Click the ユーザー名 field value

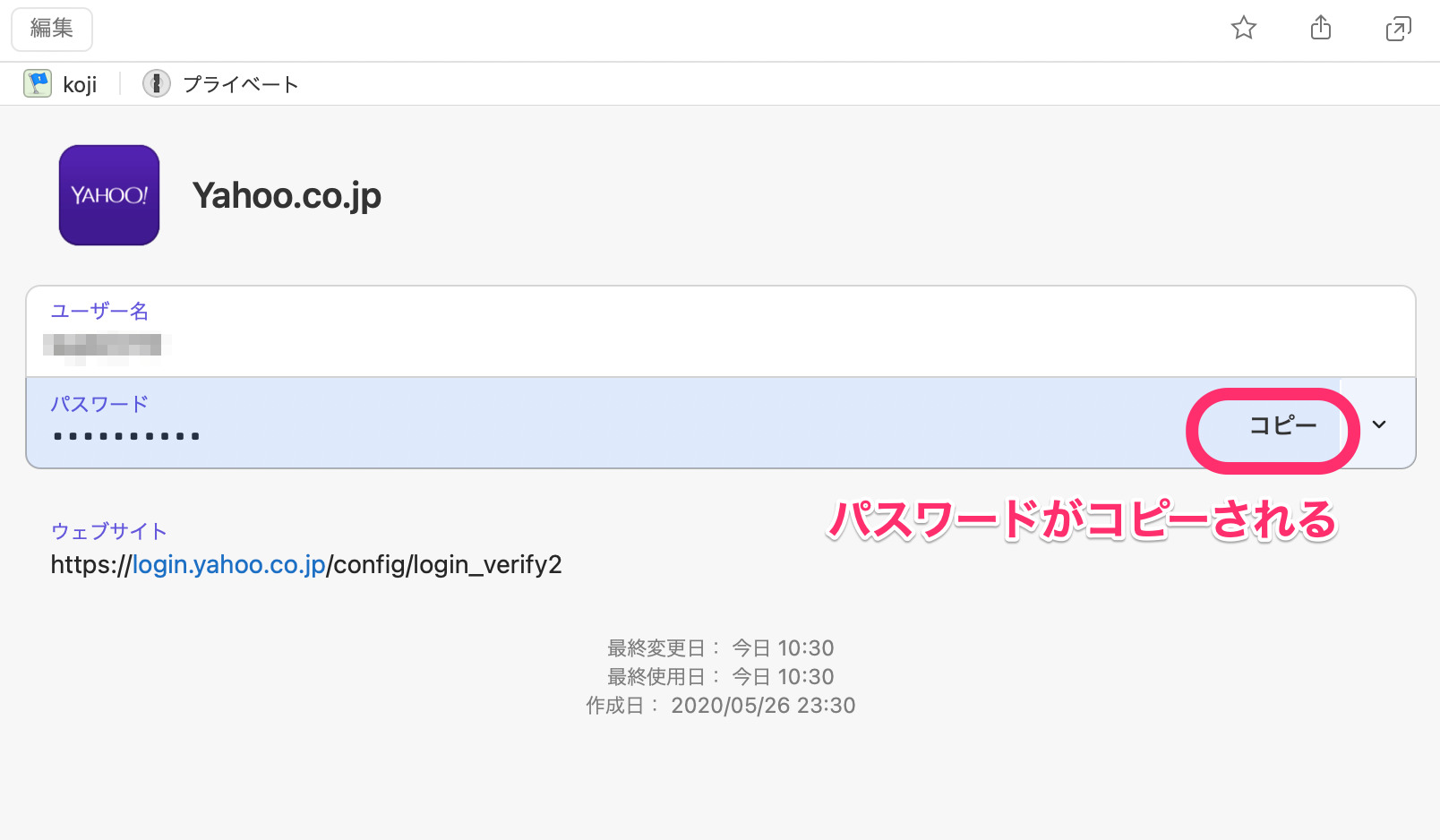(107, 345)
